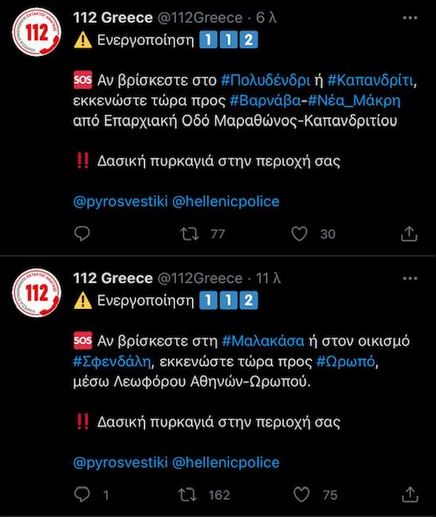Reply to the Πολυδένδρι evacuation tweet
The width and height of the screenshot is (436, 517).
[x=82, y=233]
